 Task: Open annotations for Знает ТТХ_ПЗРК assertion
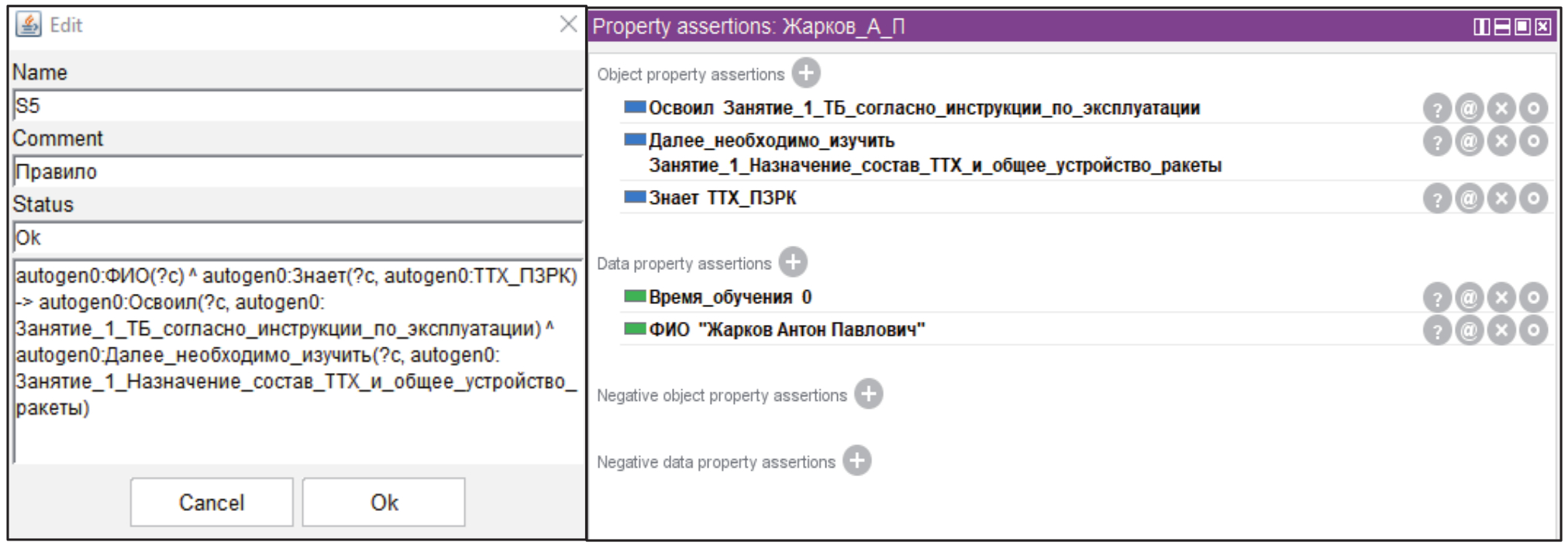pos(1469,199)
